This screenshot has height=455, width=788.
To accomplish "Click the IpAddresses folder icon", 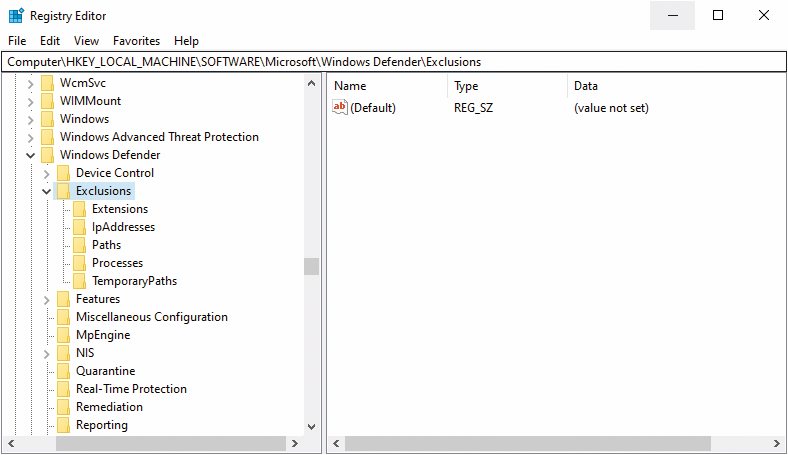I will tap(79, 227).
